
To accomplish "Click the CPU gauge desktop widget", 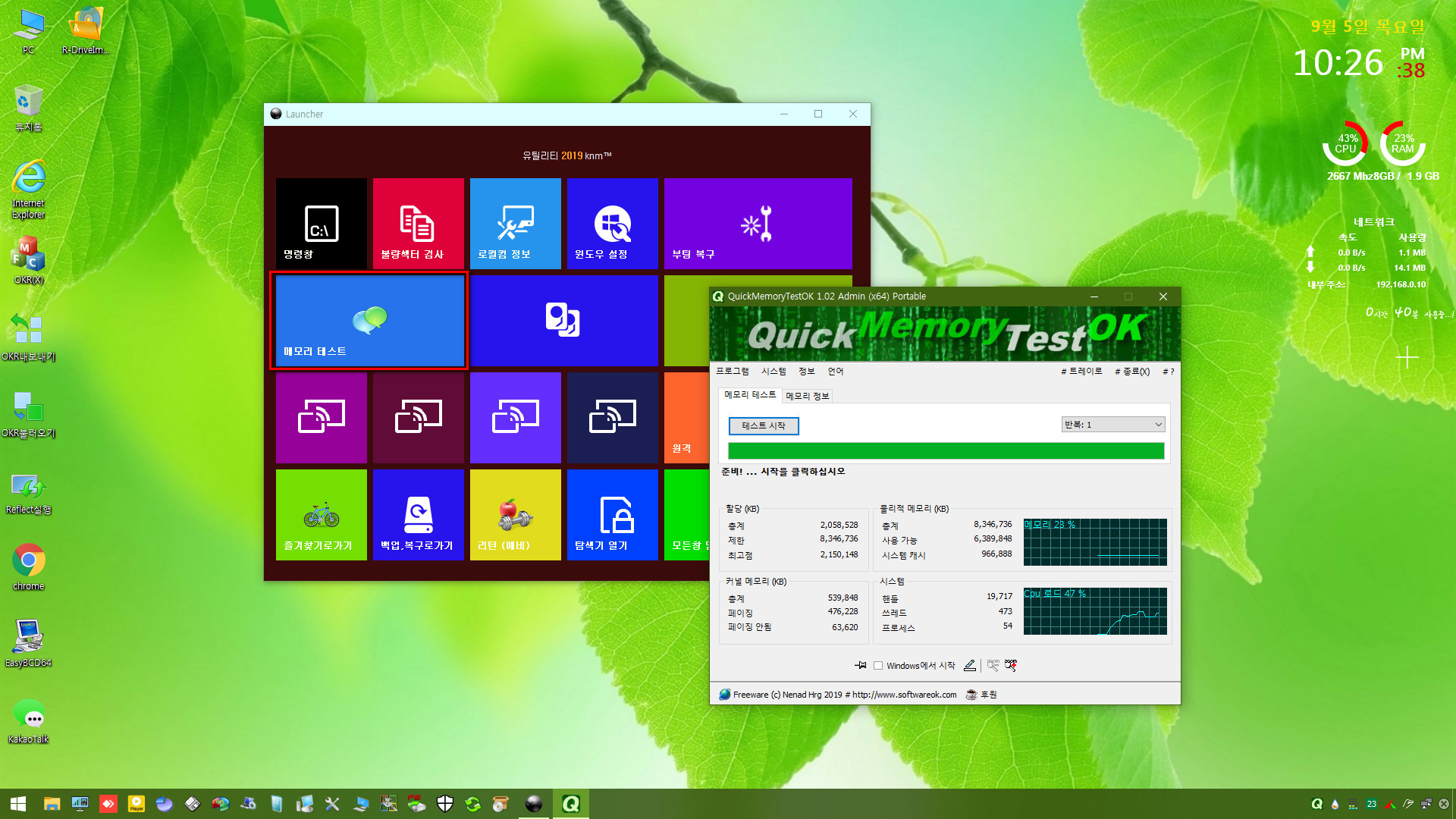I will [1345, 143].
